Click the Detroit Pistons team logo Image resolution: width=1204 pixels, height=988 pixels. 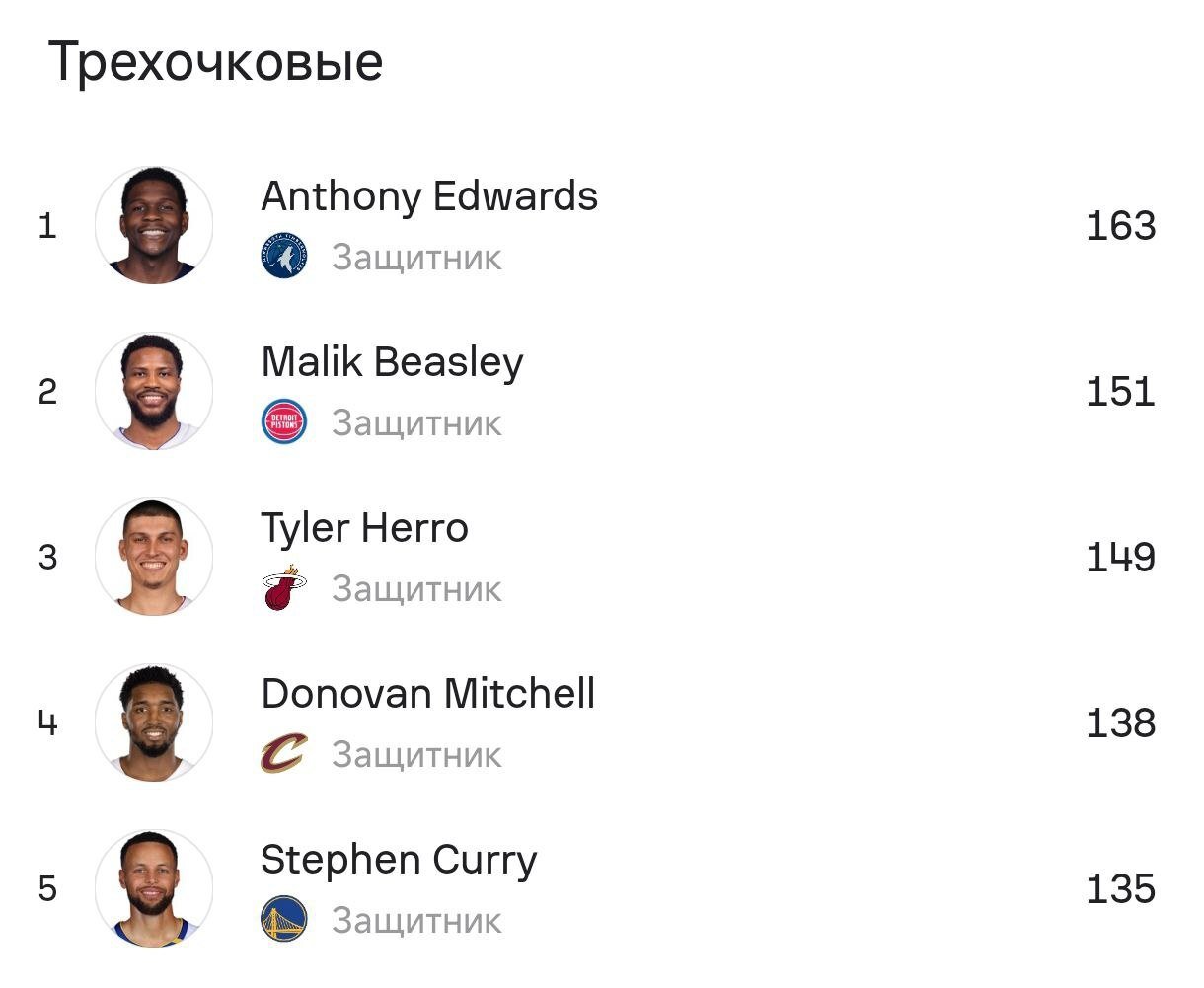pos(284,422)
